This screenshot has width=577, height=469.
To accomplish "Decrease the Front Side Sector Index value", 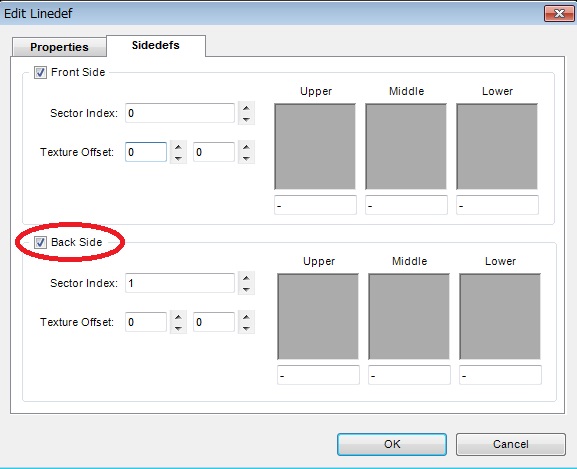I will (246, 119).
